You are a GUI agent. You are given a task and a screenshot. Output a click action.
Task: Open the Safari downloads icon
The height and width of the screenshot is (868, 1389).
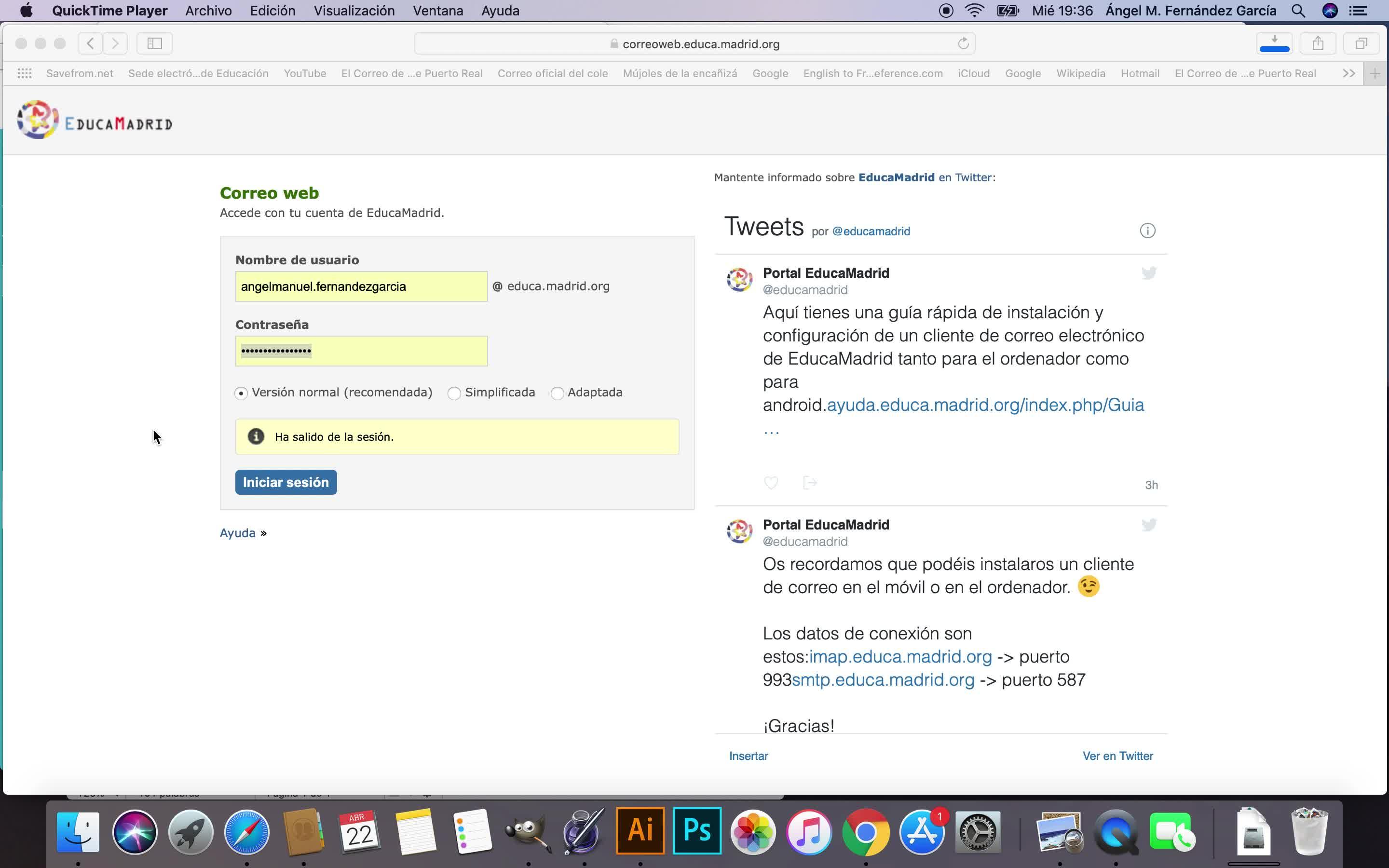[x=1274, y=43]
